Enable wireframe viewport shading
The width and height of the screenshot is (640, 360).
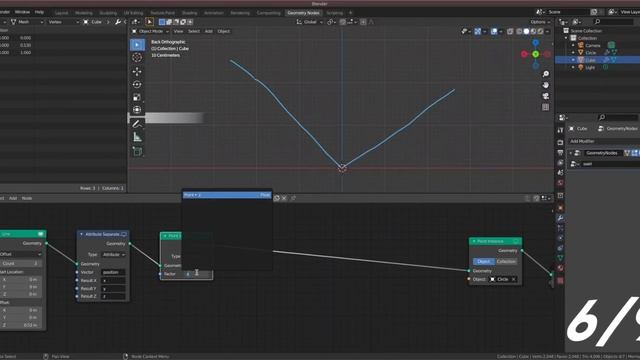coord(519,31)
